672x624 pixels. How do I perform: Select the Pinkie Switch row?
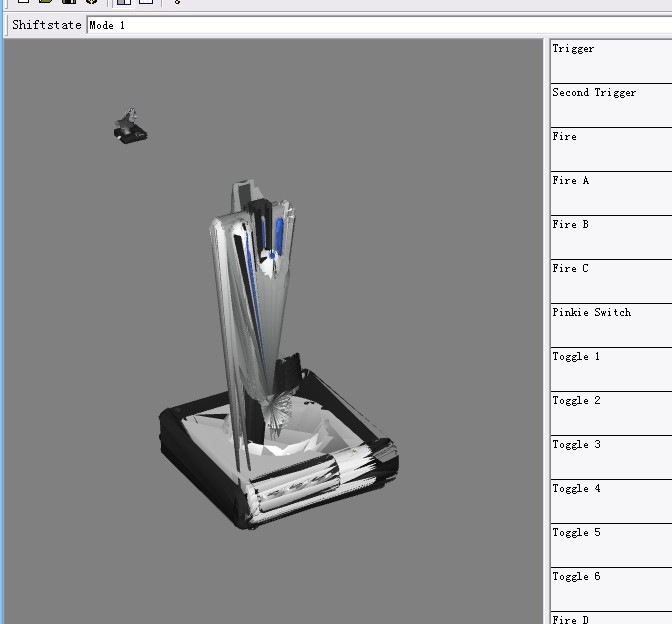point(610,324)
